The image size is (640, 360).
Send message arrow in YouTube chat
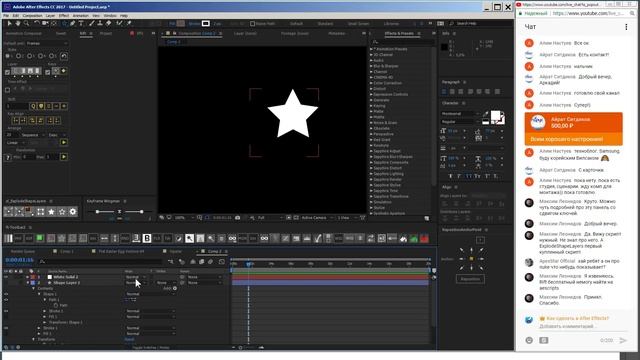coord(623,340)
